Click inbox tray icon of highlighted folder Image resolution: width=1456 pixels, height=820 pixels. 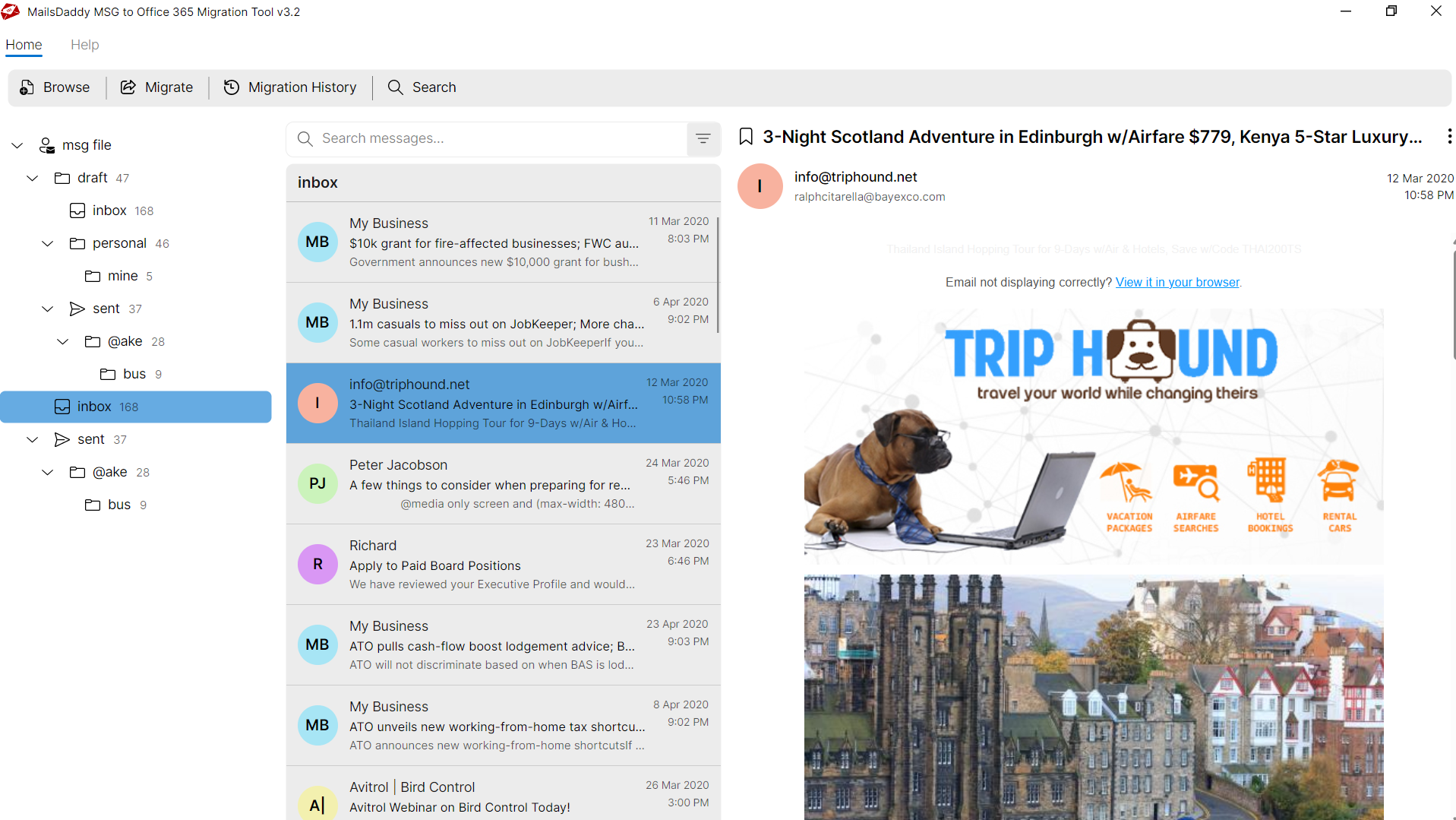tap(62, 407)
